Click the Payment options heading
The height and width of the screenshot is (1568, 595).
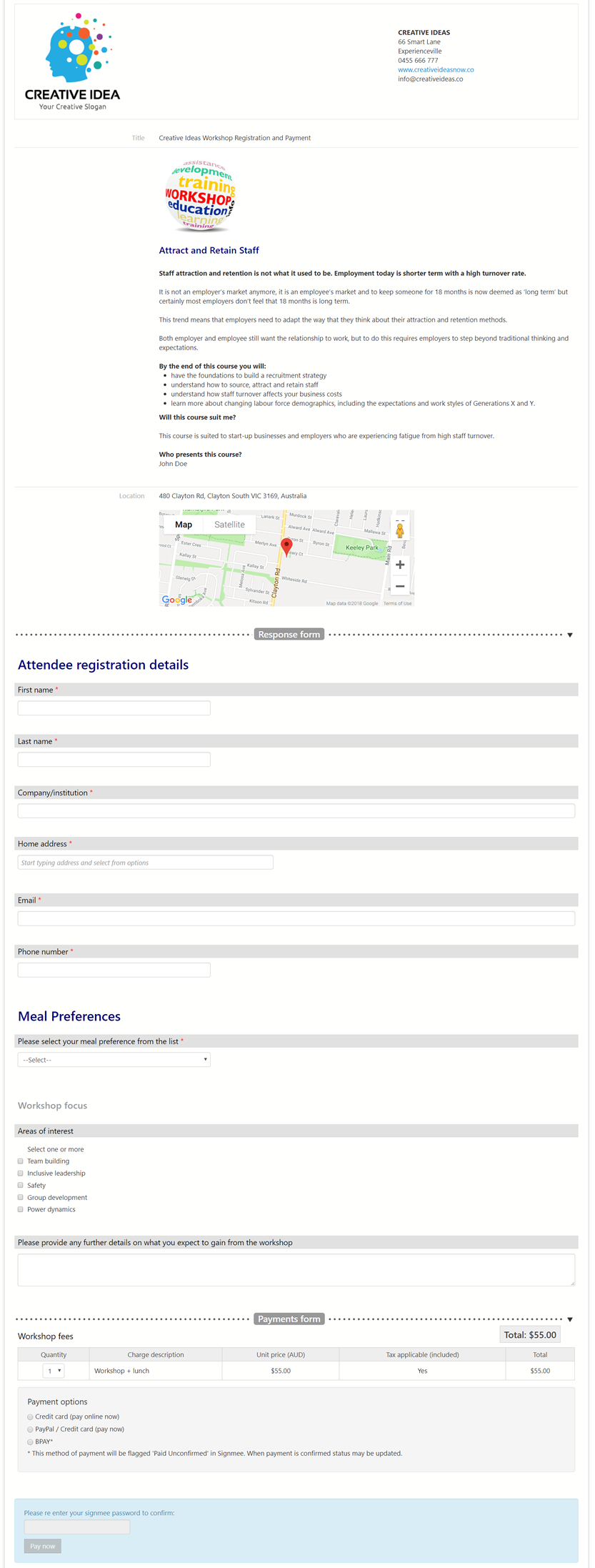[58, 1402]
